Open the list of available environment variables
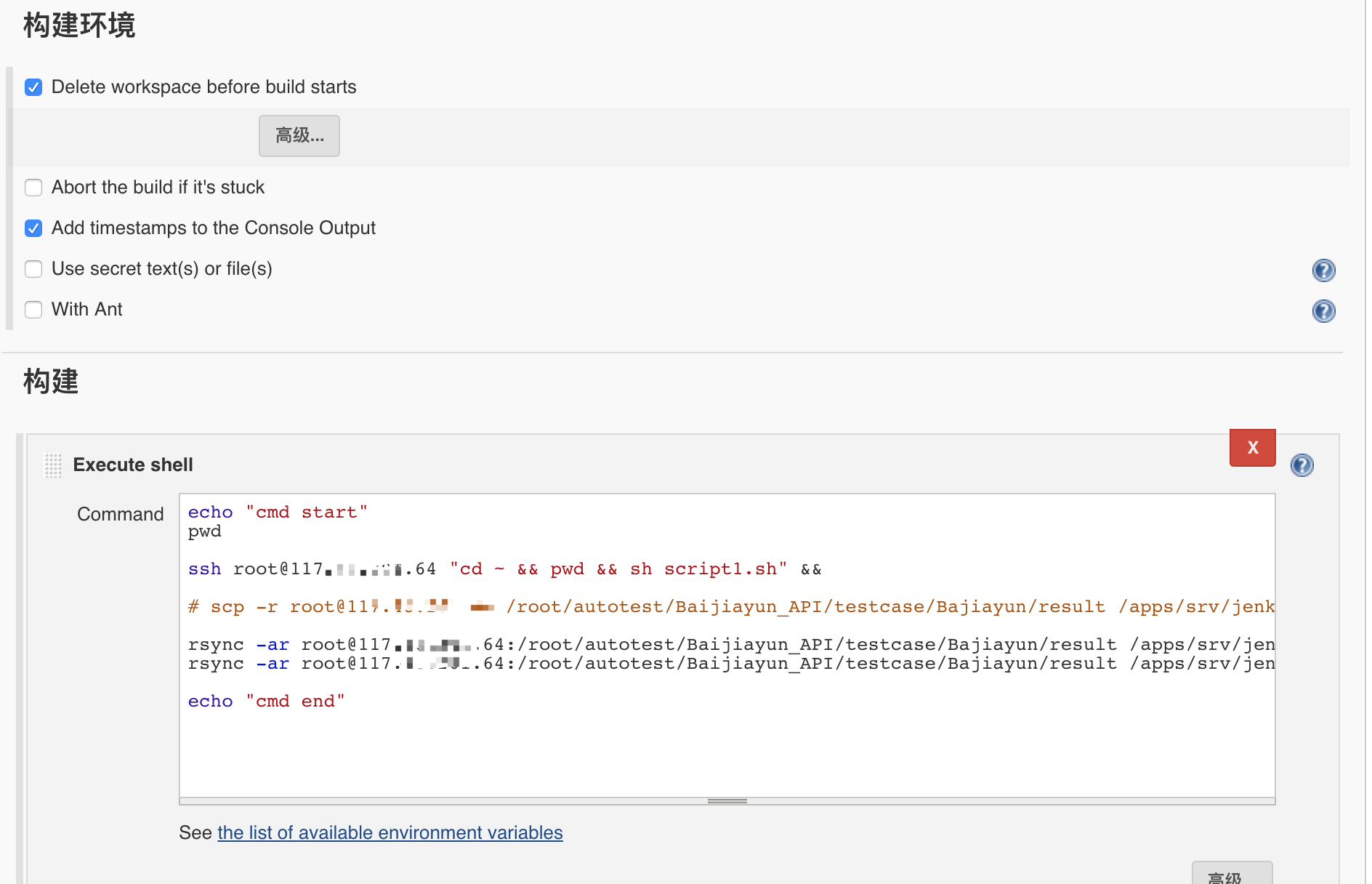Screen dimensions: 1372x884 390,833
